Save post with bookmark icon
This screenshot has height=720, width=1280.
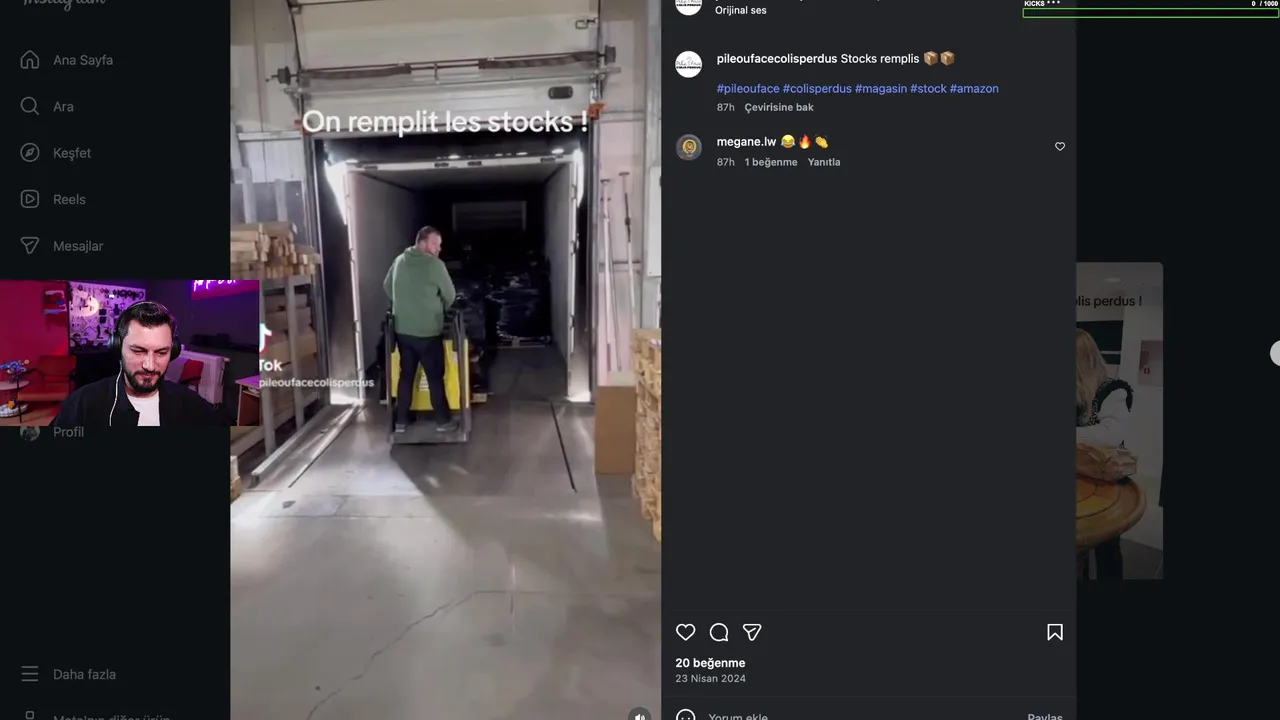tap(1055, 632)
